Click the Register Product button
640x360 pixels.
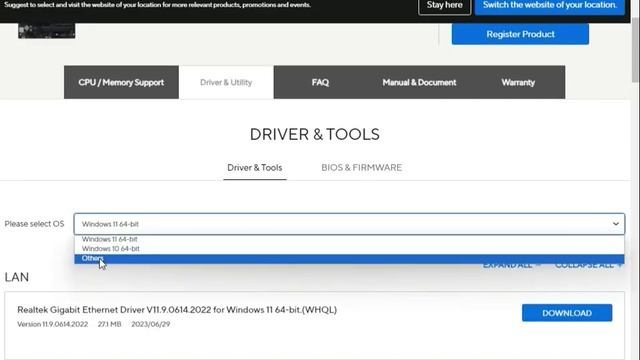click(520, 34)
